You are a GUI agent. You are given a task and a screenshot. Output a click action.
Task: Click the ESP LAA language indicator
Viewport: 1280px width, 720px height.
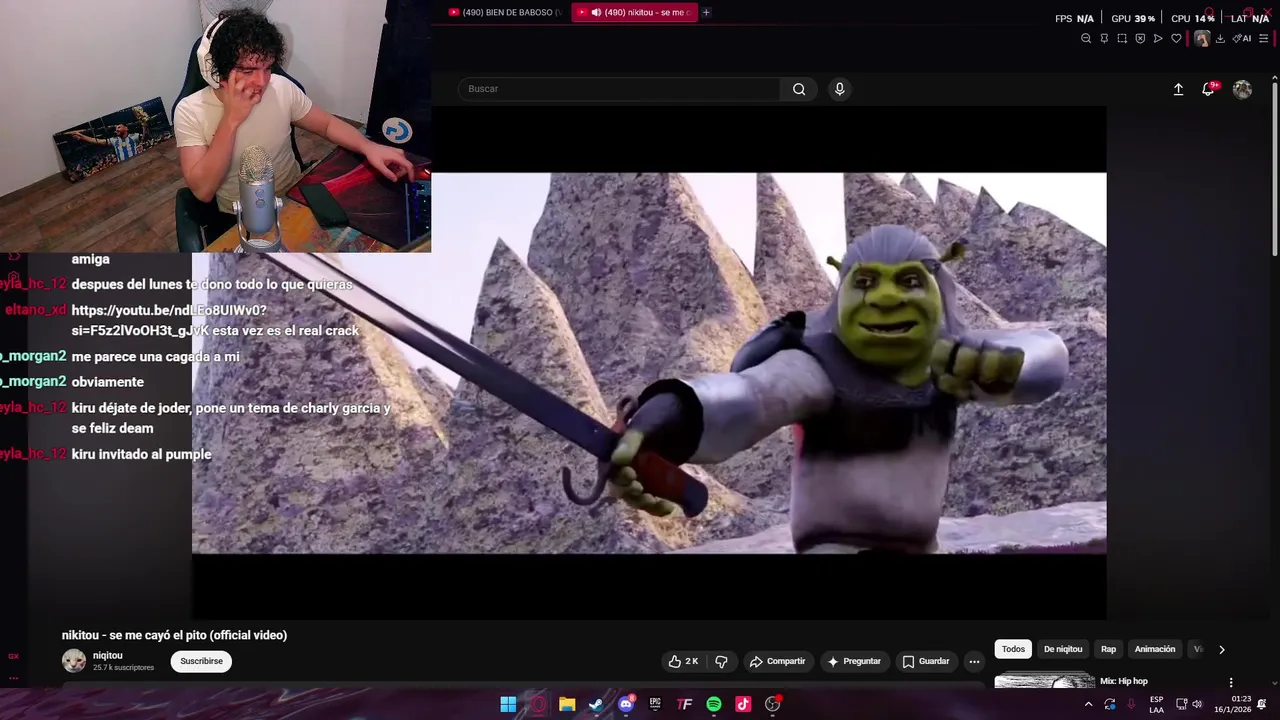1156,704
